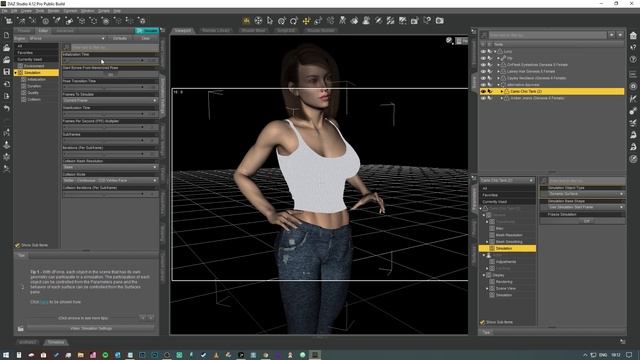Click the Export icon above the Undo icon
This screenshot has width=640, height=360.
(x=7, y=96)
